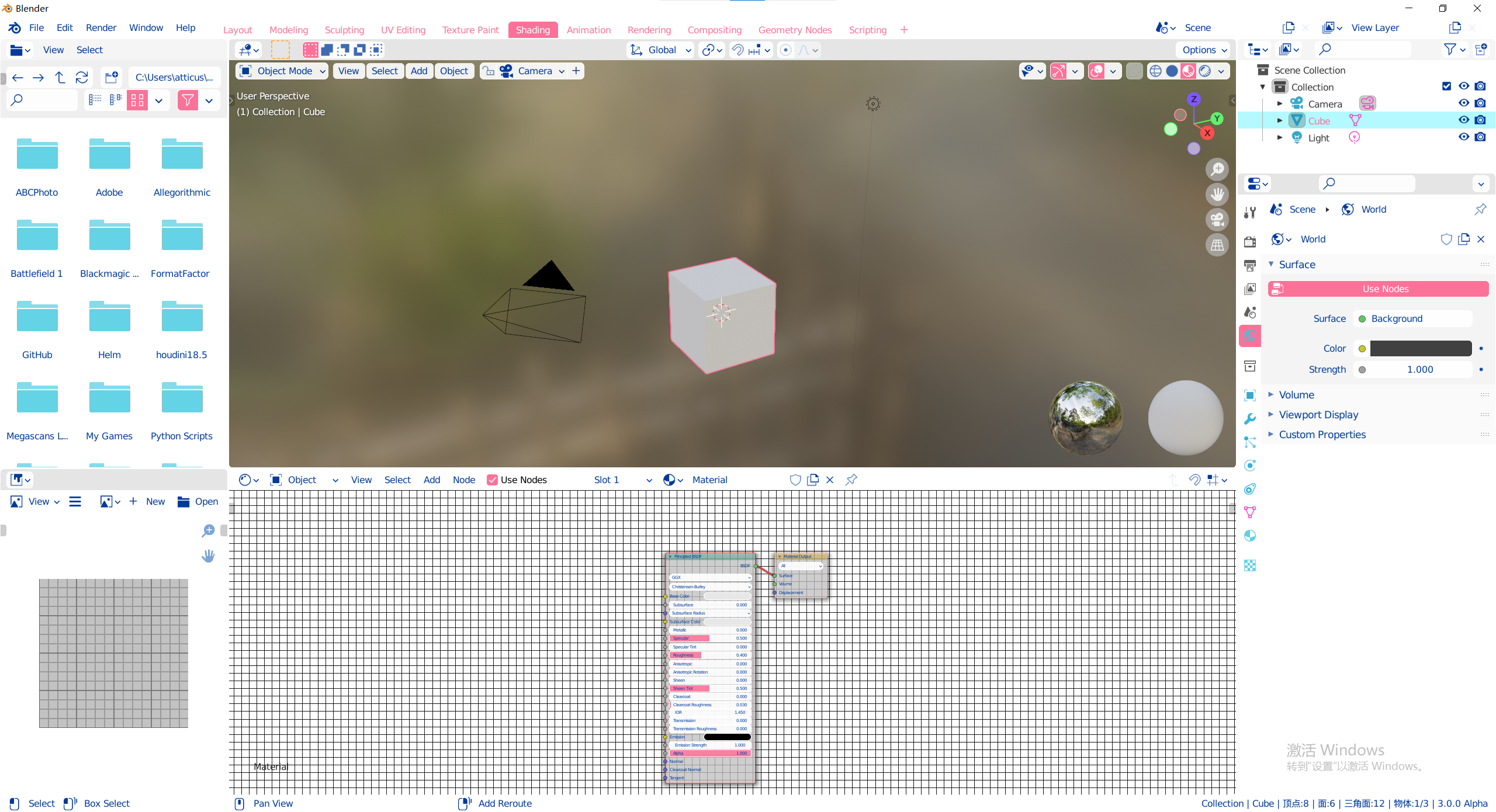Viewport: 1496px width, 812px height.
Task: Click the pan hand icon in viewport
Action: tap(1217, 195)
